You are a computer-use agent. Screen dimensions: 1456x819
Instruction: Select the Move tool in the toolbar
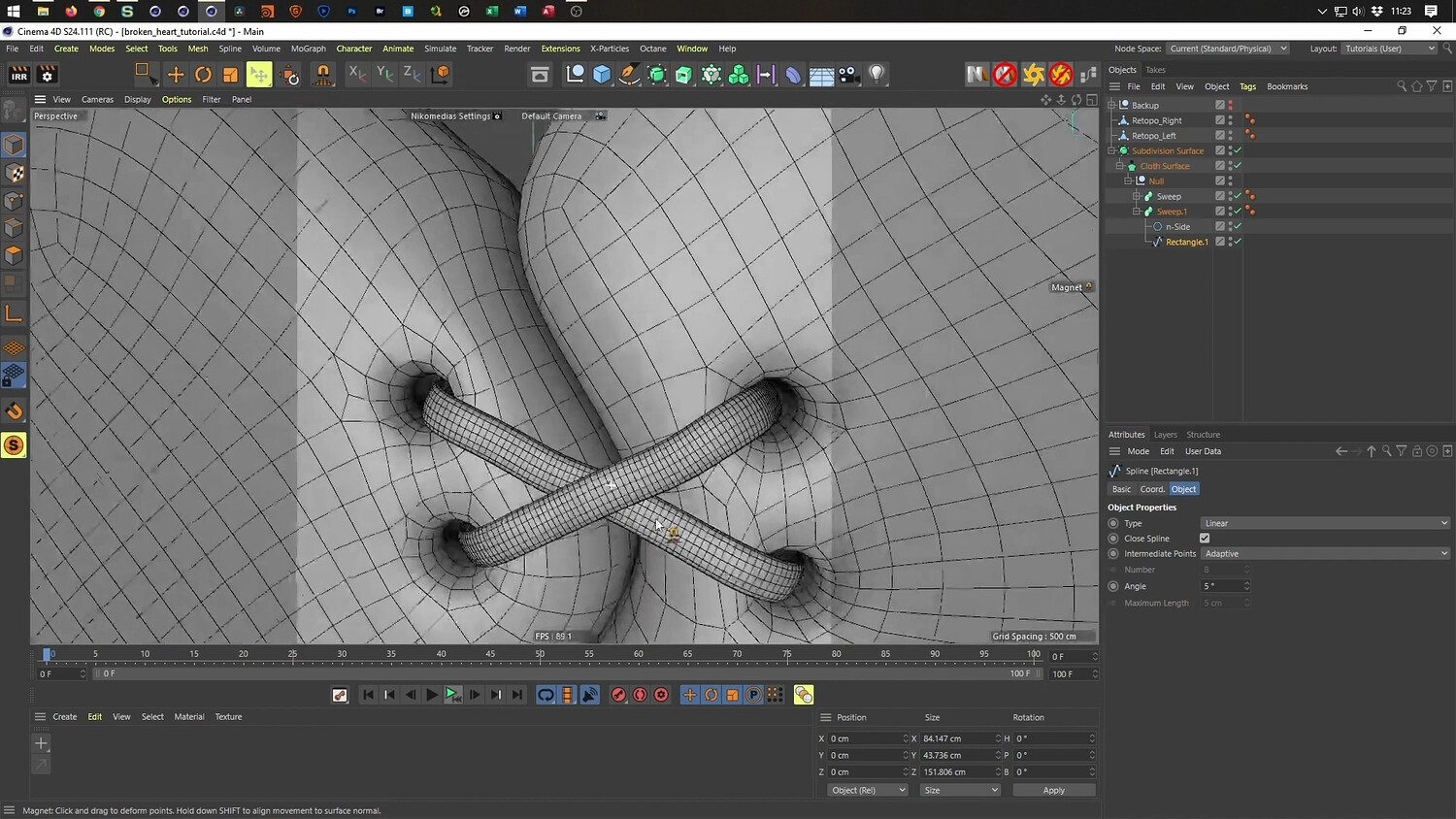[176, 75]
